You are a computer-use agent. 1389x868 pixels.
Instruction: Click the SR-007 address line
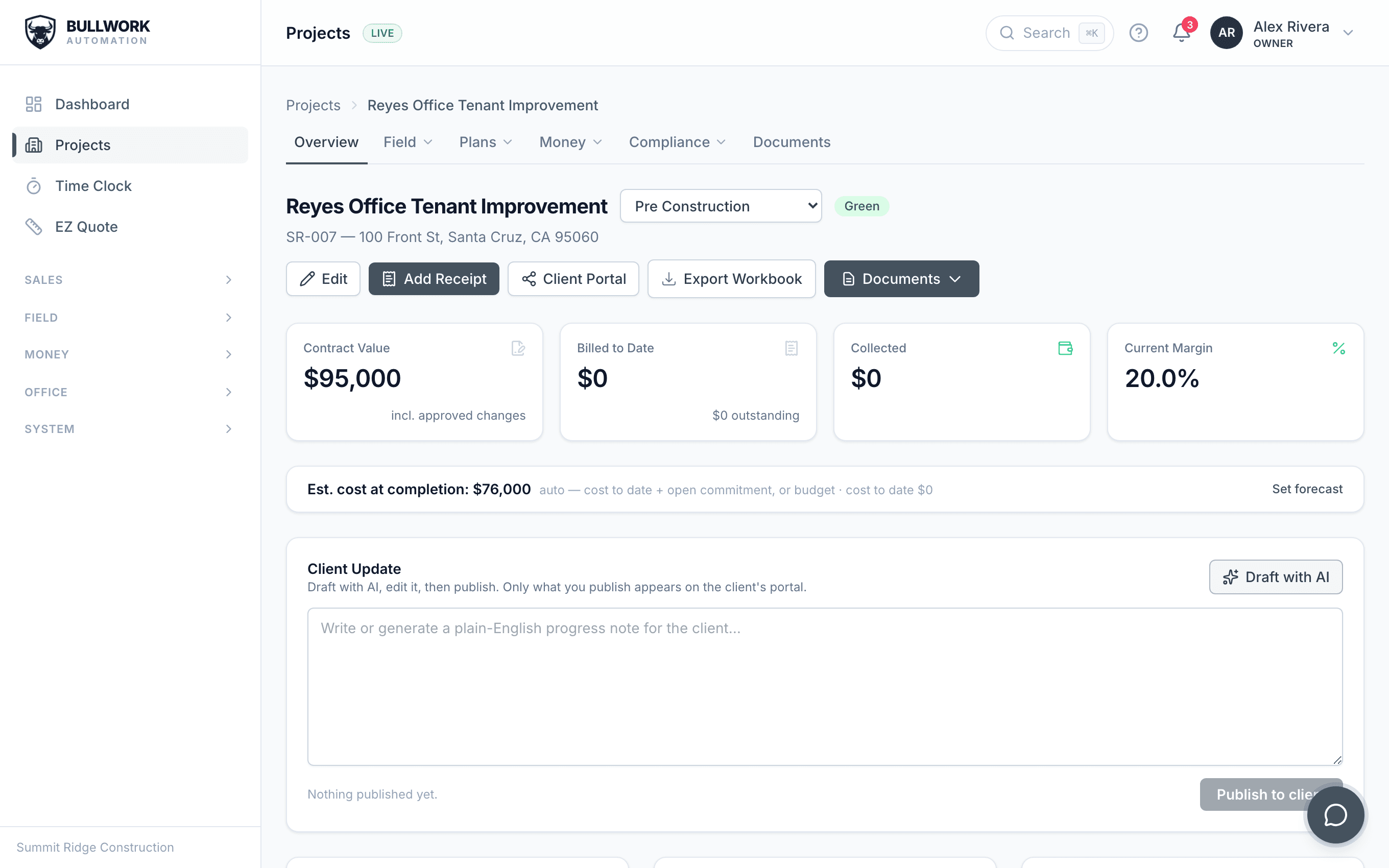pyautogui.click(x=442, y=237)
